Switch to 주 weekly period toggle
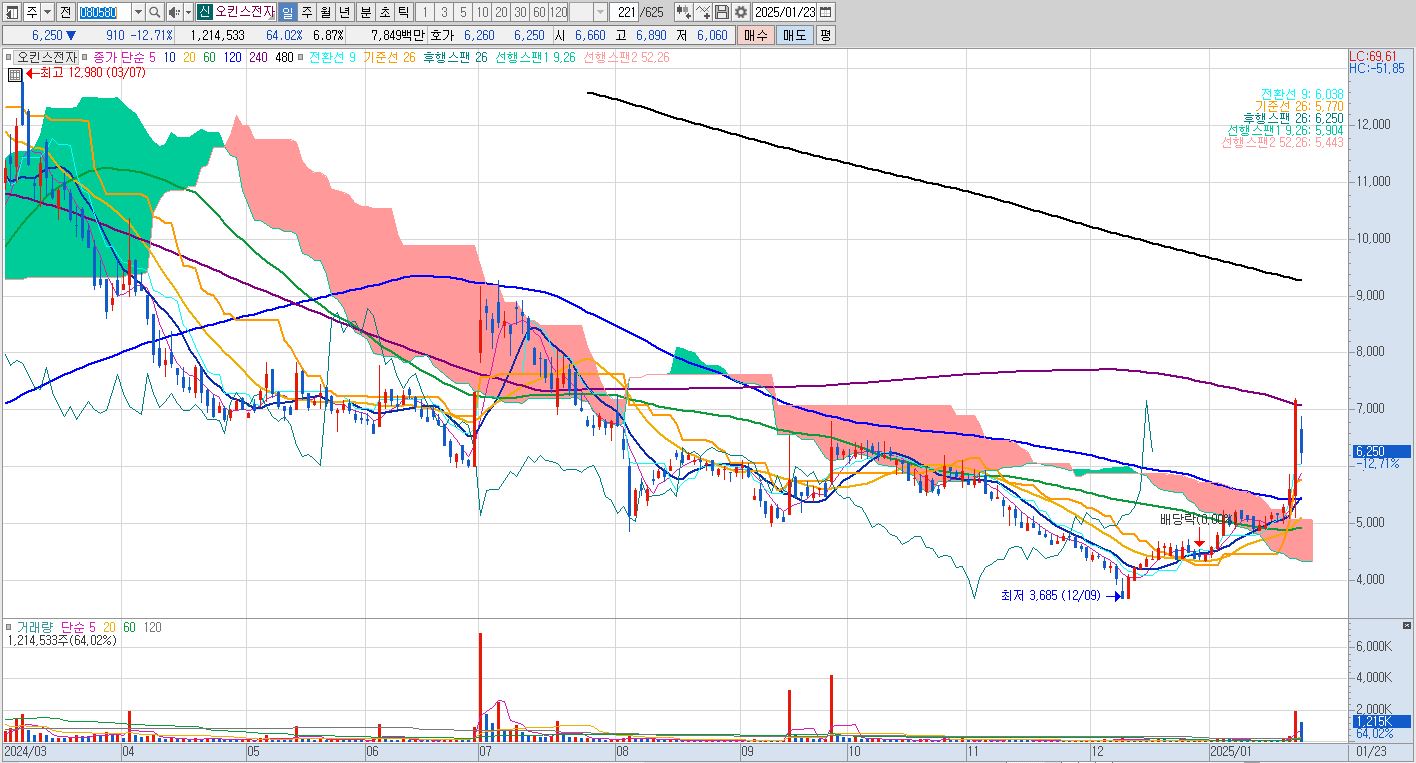Image resolution: width=1416 pixels, height=763 pixels. (306, 12)
